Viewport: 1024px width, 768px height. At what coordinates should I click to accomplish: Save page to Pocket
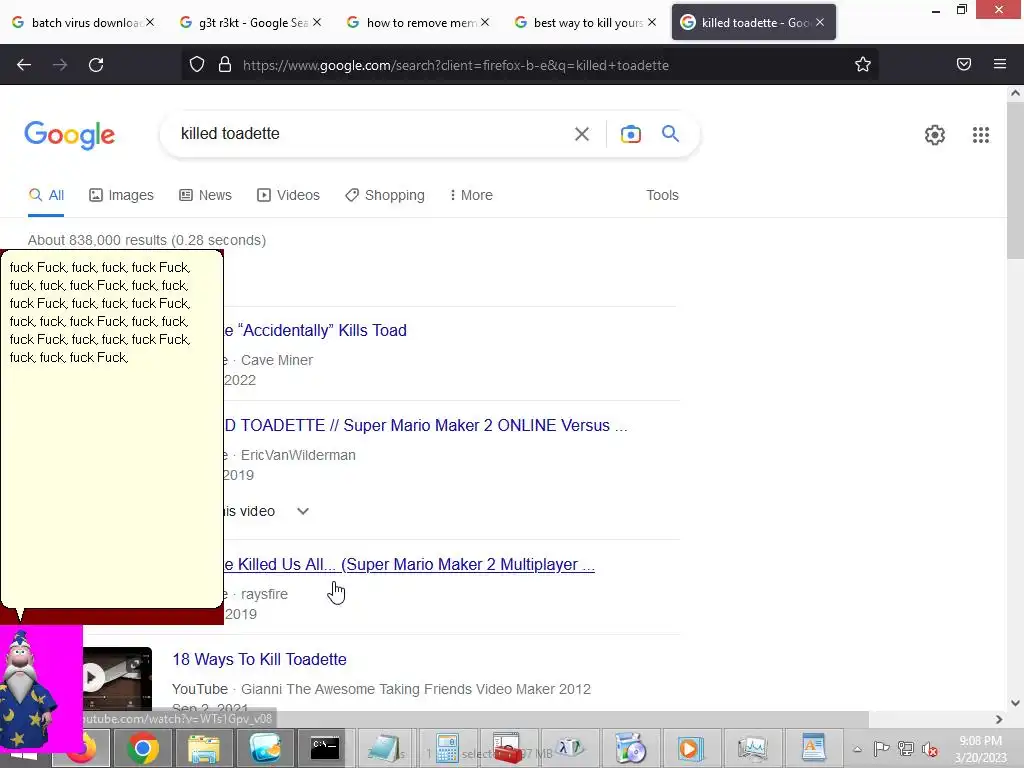963,64
